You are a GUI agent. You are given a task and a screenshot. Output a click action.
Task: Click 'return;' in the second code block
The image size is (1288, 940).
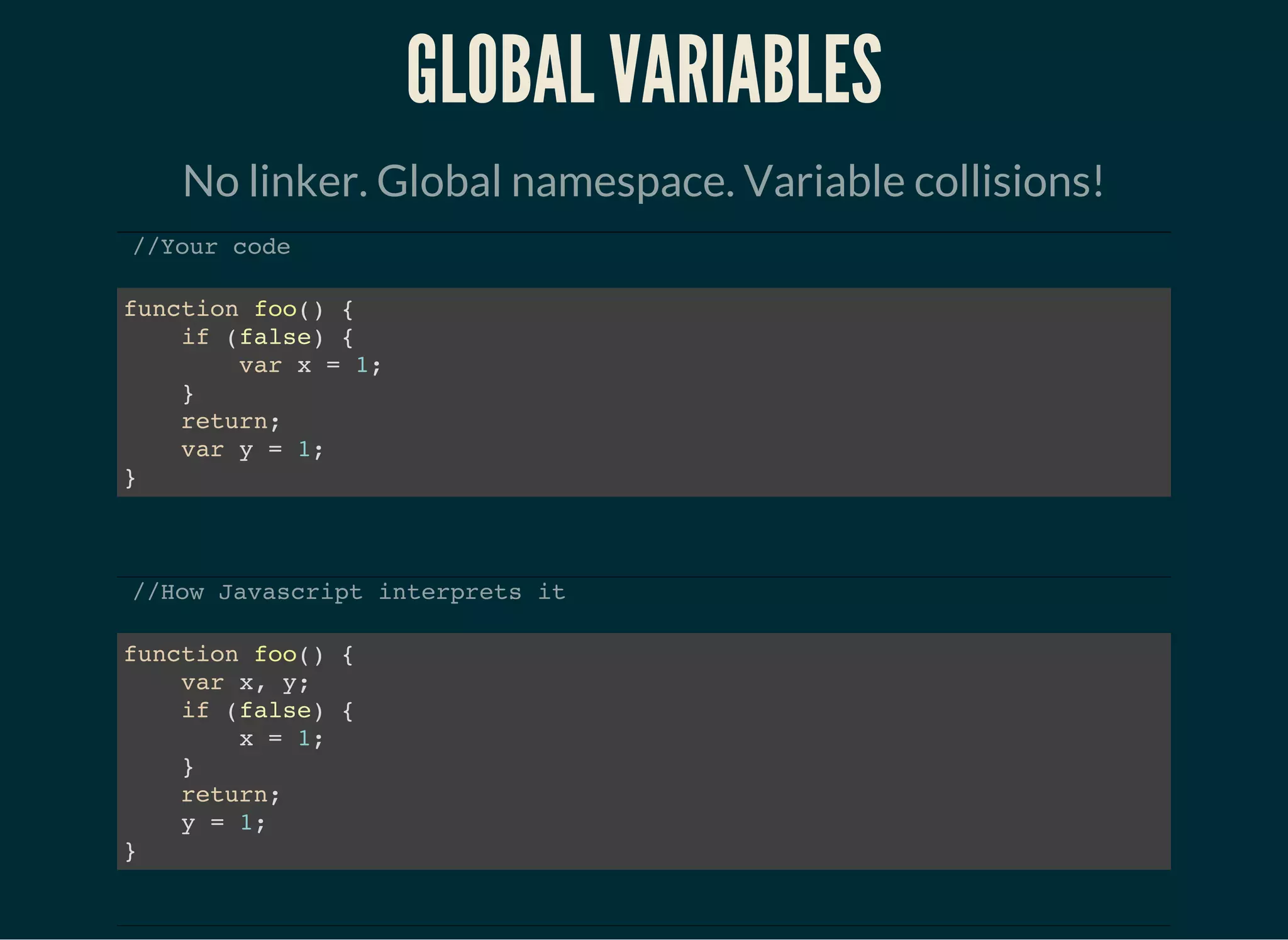[230, 795]
